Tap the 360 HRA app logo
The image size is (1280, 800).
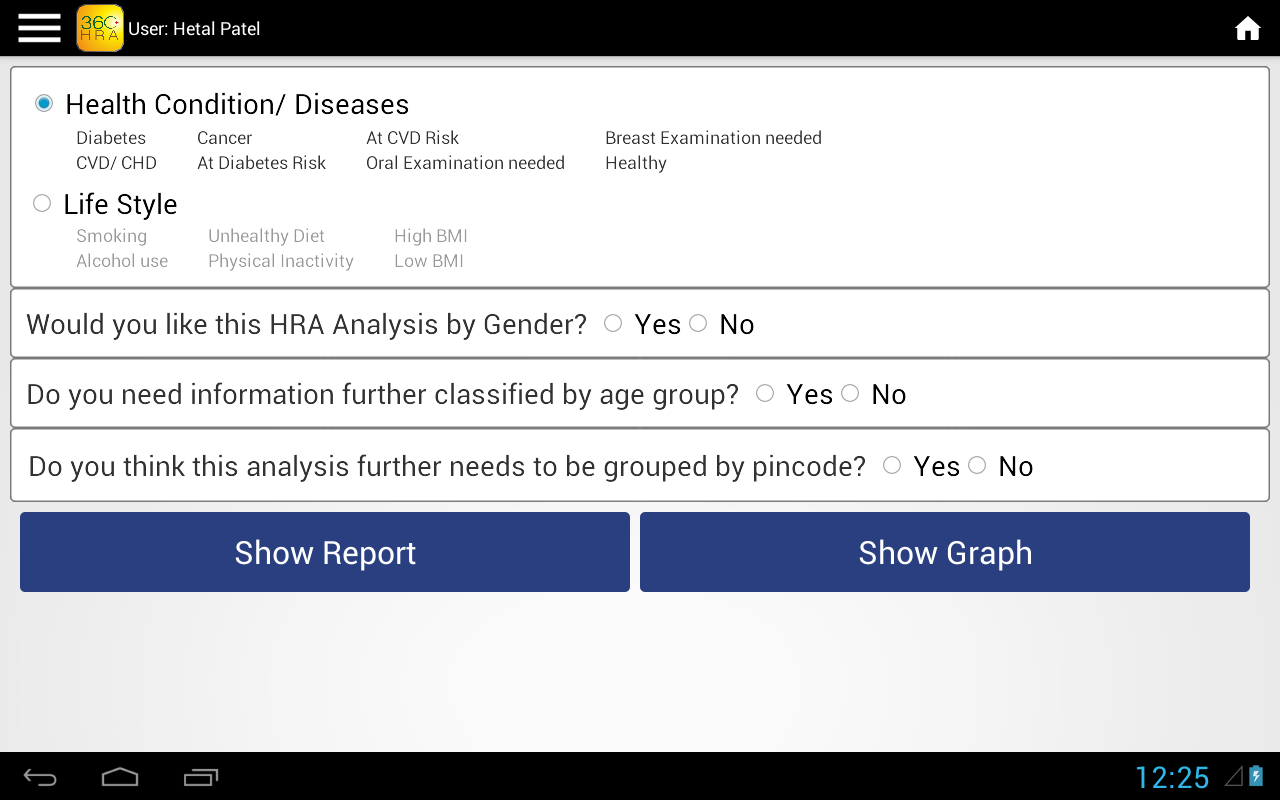[x=100, y=28]
